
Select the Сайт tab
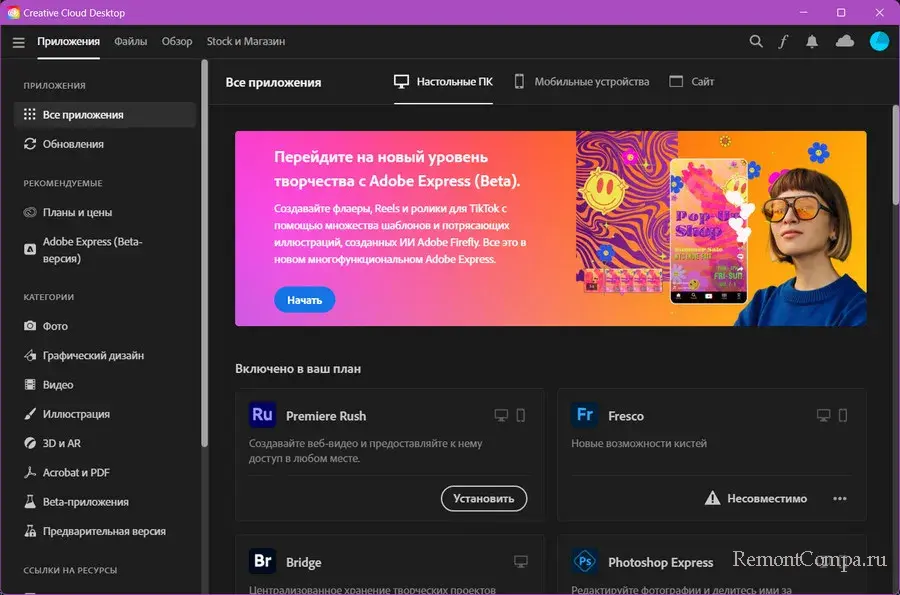[692, 81]
